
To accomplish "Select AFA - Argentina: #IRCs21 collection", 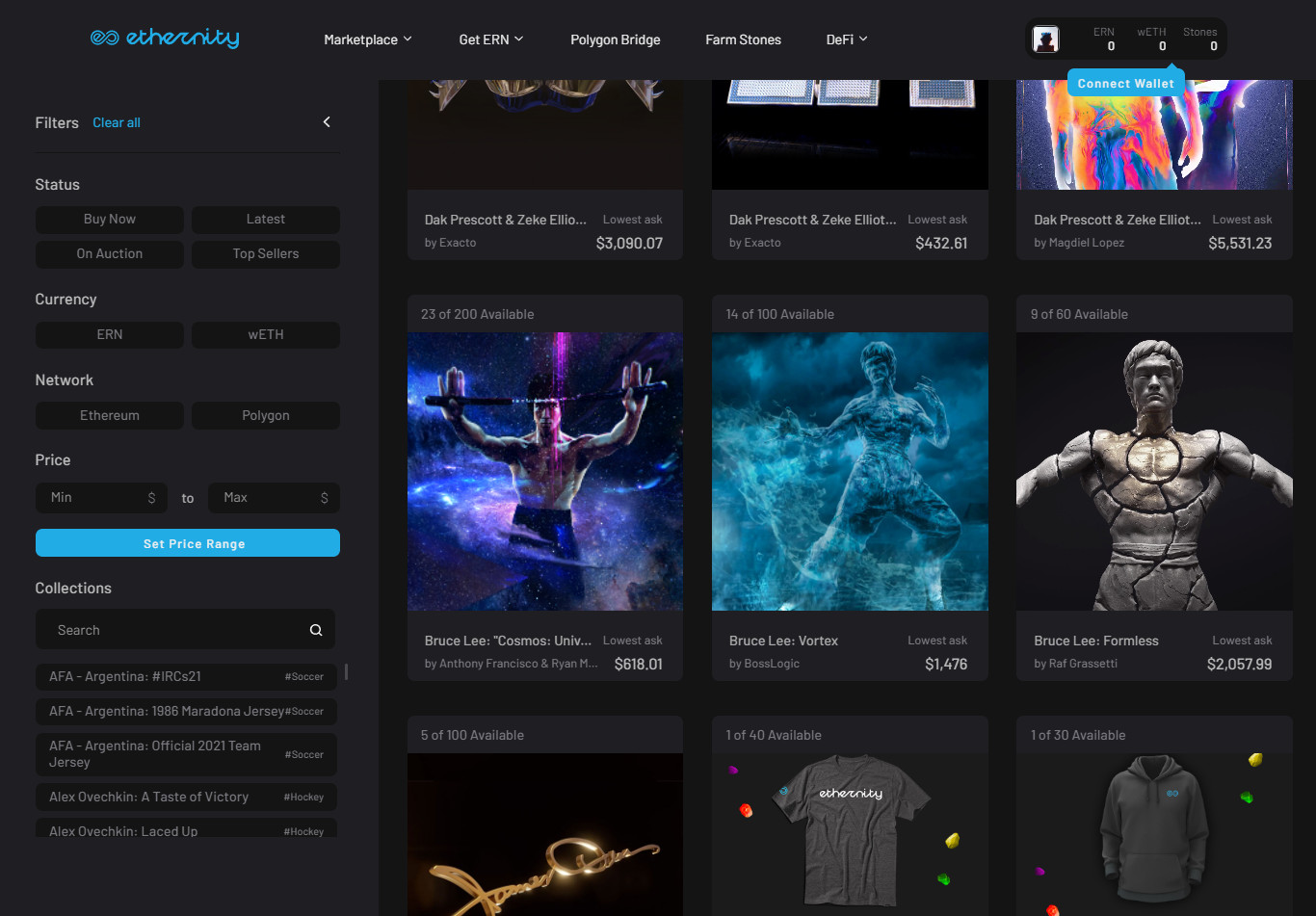I will 186,676.
